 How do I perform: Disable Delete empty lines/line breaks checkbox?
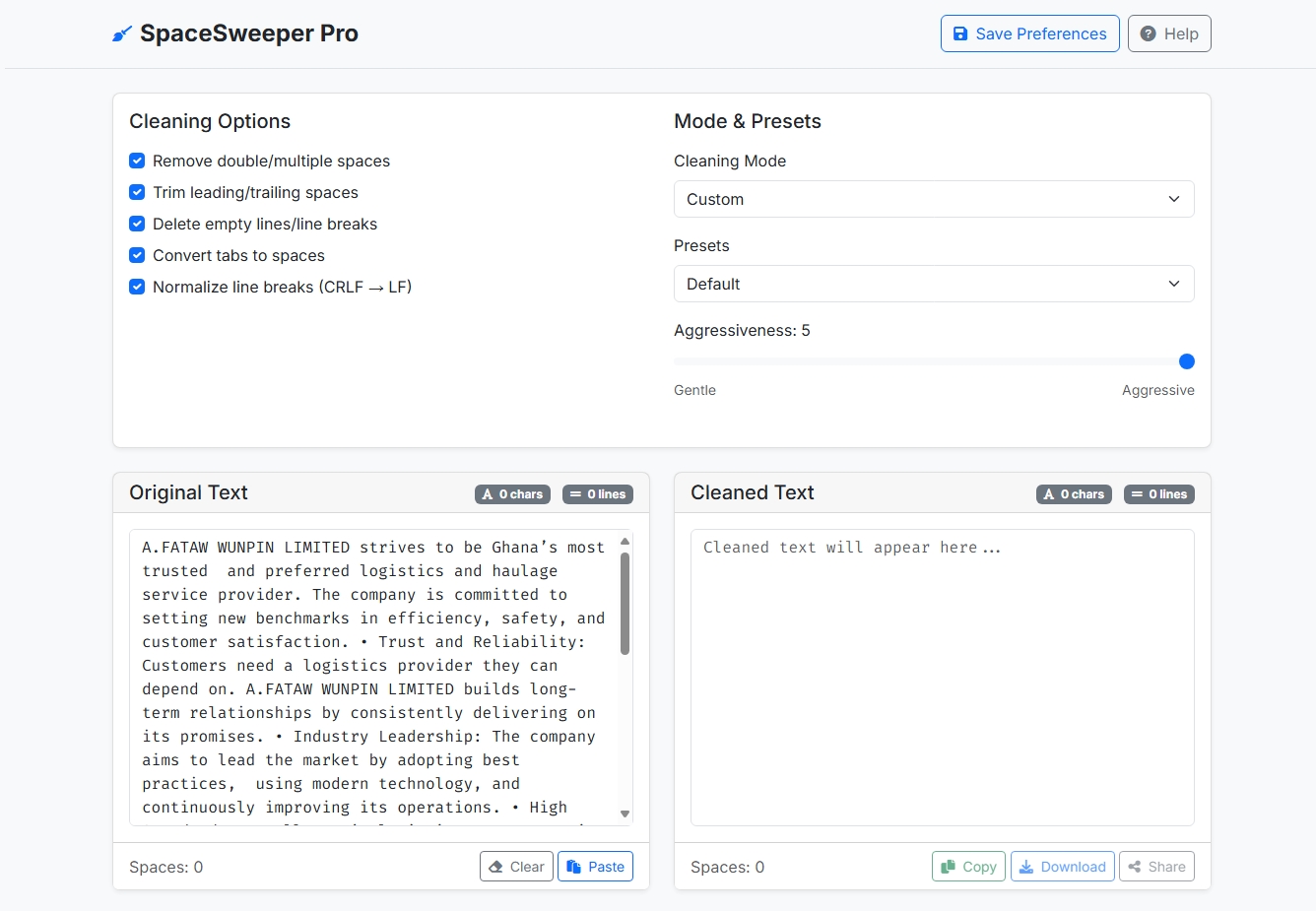pos(137,224)
